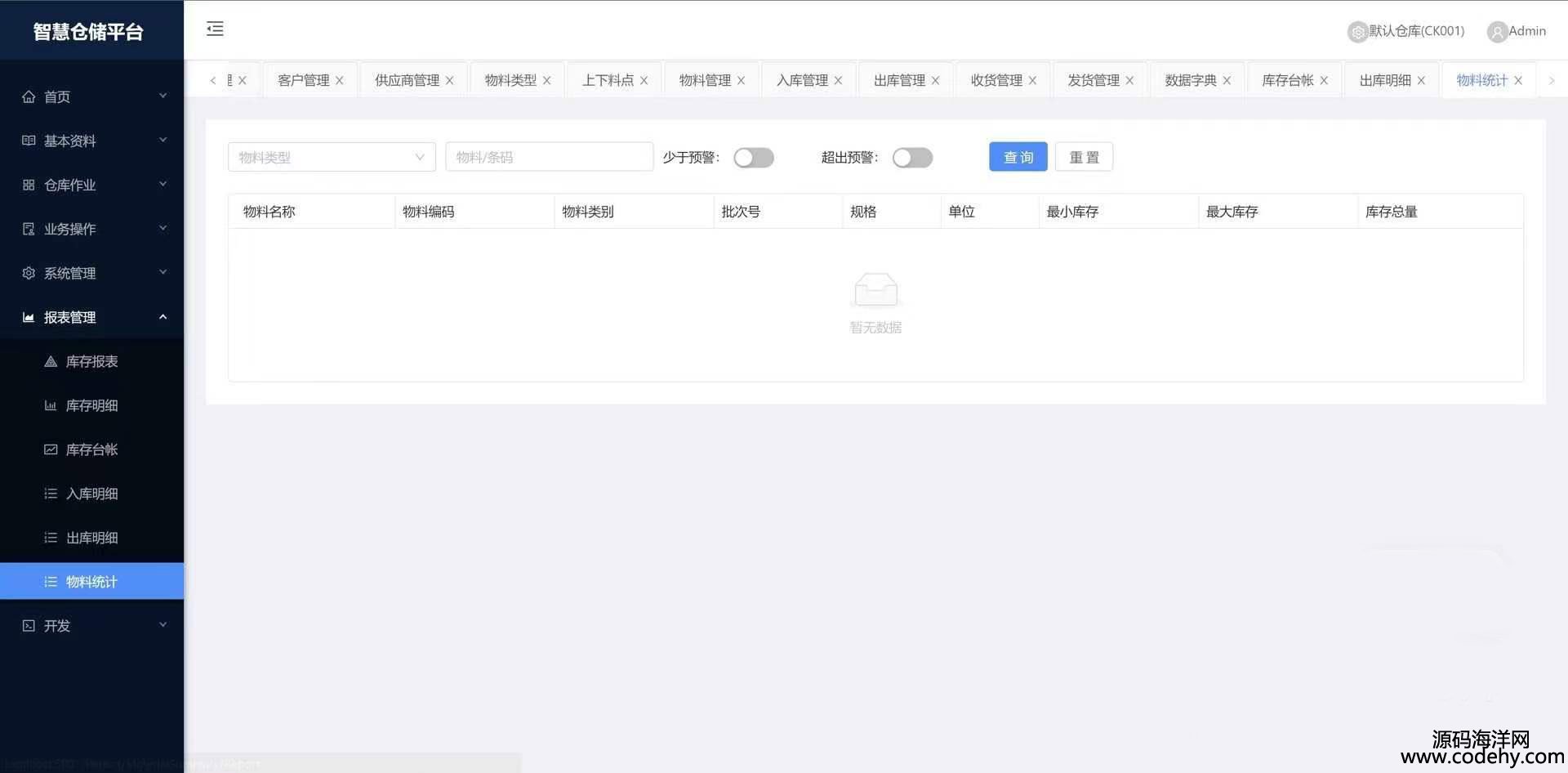Click the warning triangle icon beside 库存报表
Image resolution: width=1568 pixels, height=773 pixels.
tap(51, 361)
